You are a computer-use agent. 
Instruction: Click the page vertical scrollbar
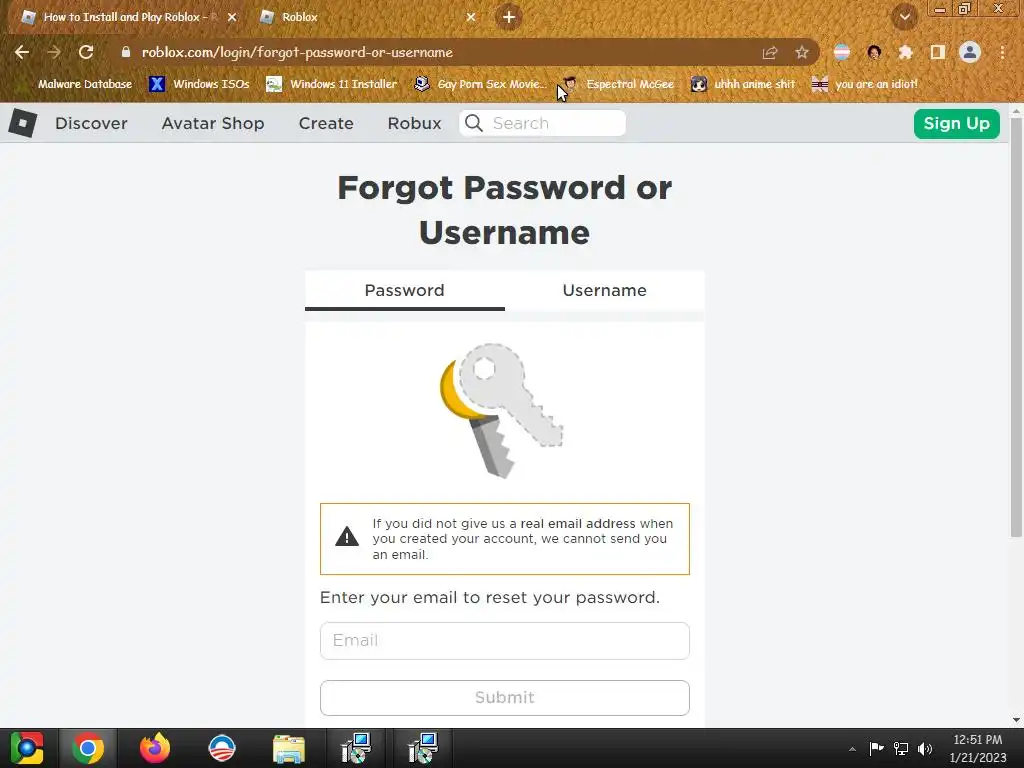pos(1016,327)
